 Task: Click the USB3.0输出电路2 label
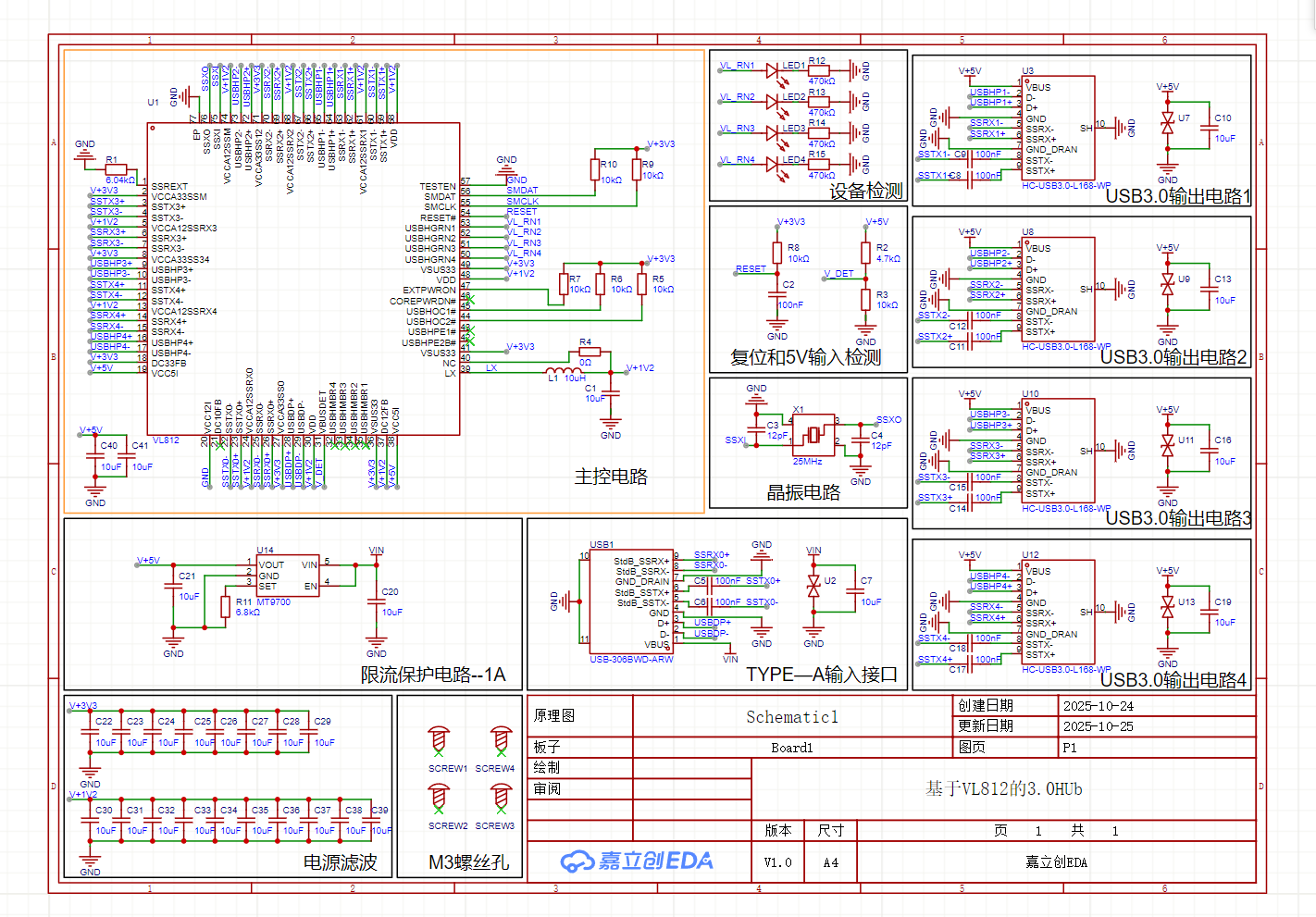pyautogui.click(x=1173, y=357)
